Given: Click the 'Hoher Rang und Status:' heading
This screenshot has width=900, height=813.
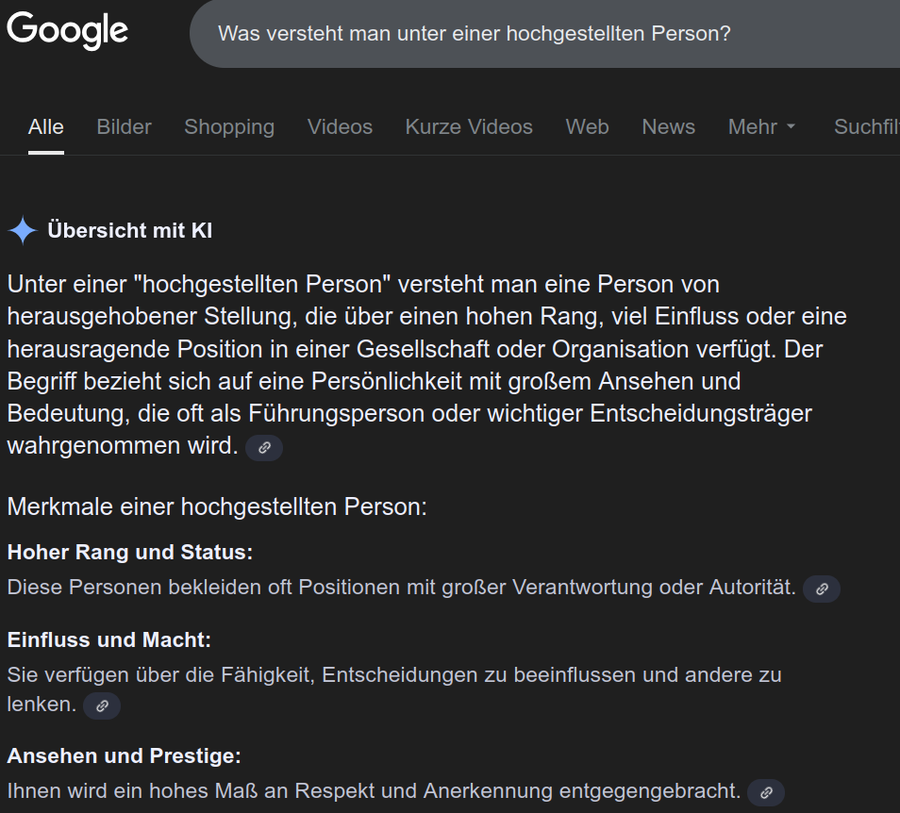Looking at the screenshot, I should 130,552.
